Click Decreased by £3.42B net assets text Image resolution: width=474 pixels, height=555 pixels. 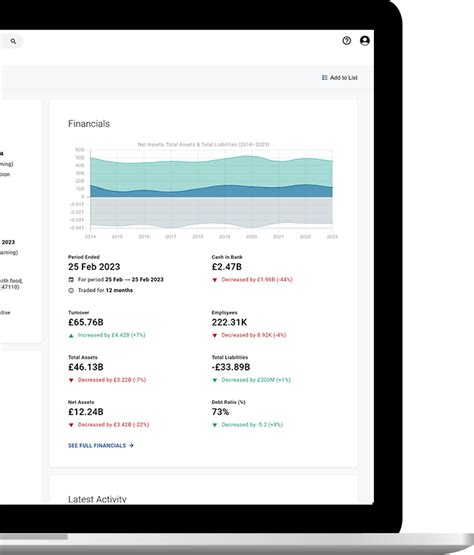(x=113, y=425)
